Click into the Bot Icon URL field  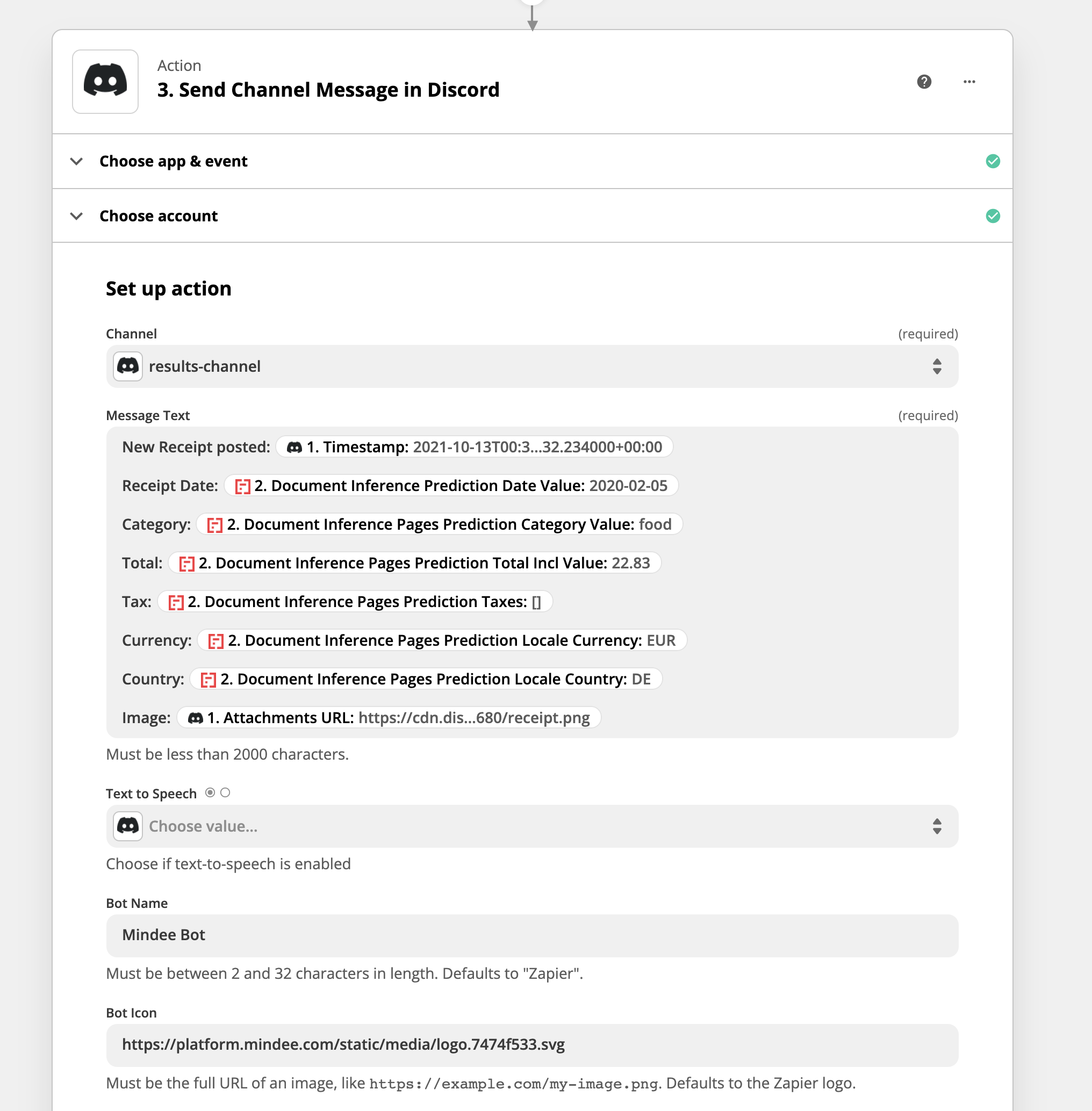pyautogui.click(x=531, y=1044)
